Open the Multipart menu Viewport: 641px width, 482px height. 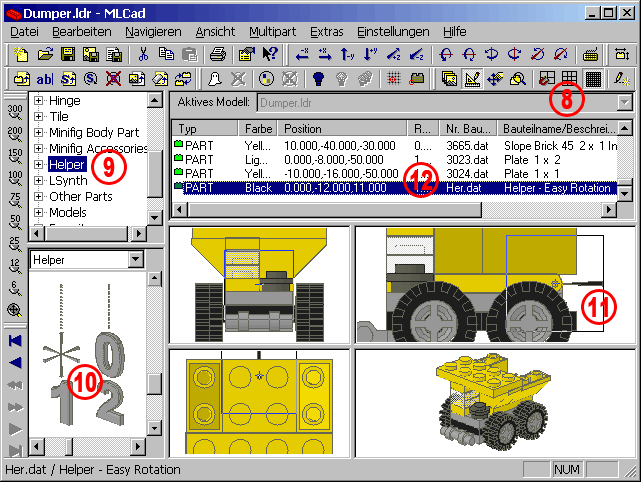click(x=273, y=31)
